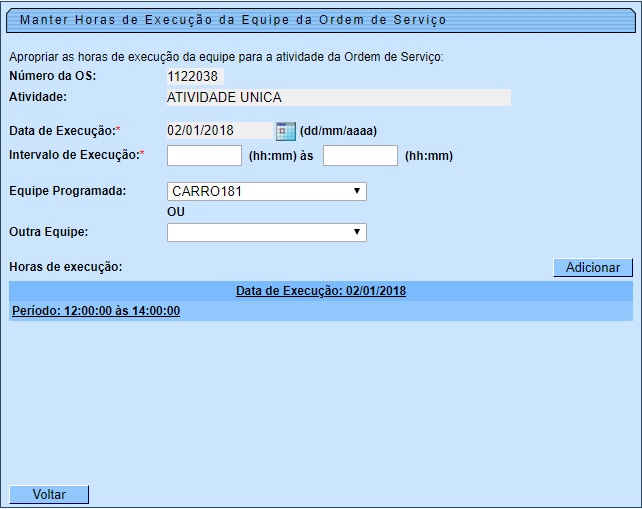642x509 pixels.
Task: Focus the end time interval field
Action: pyautogui.click(x=360, y=156)
